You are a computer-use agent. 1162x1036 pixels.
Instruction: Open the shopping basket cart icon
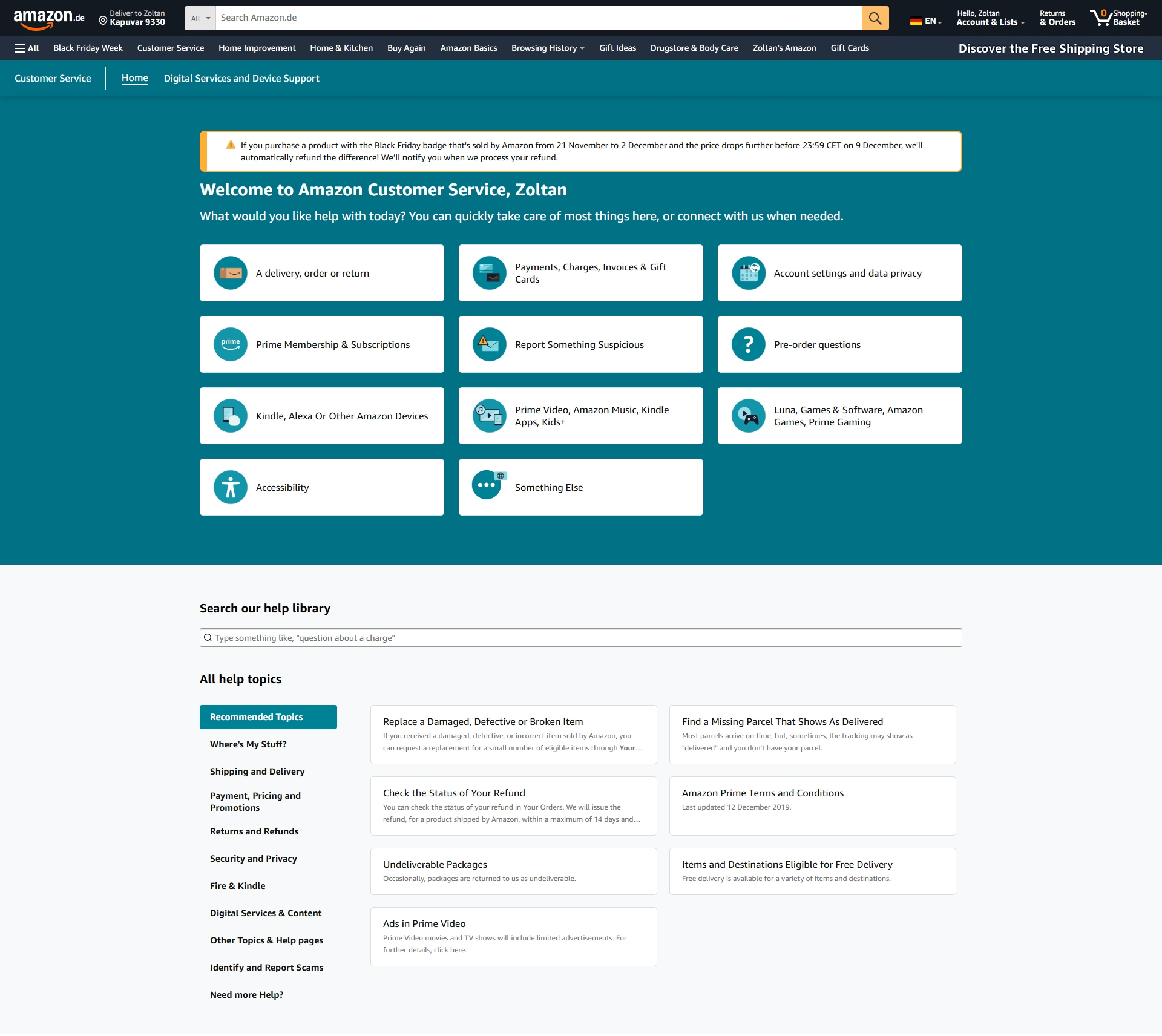pos(1101,18)
